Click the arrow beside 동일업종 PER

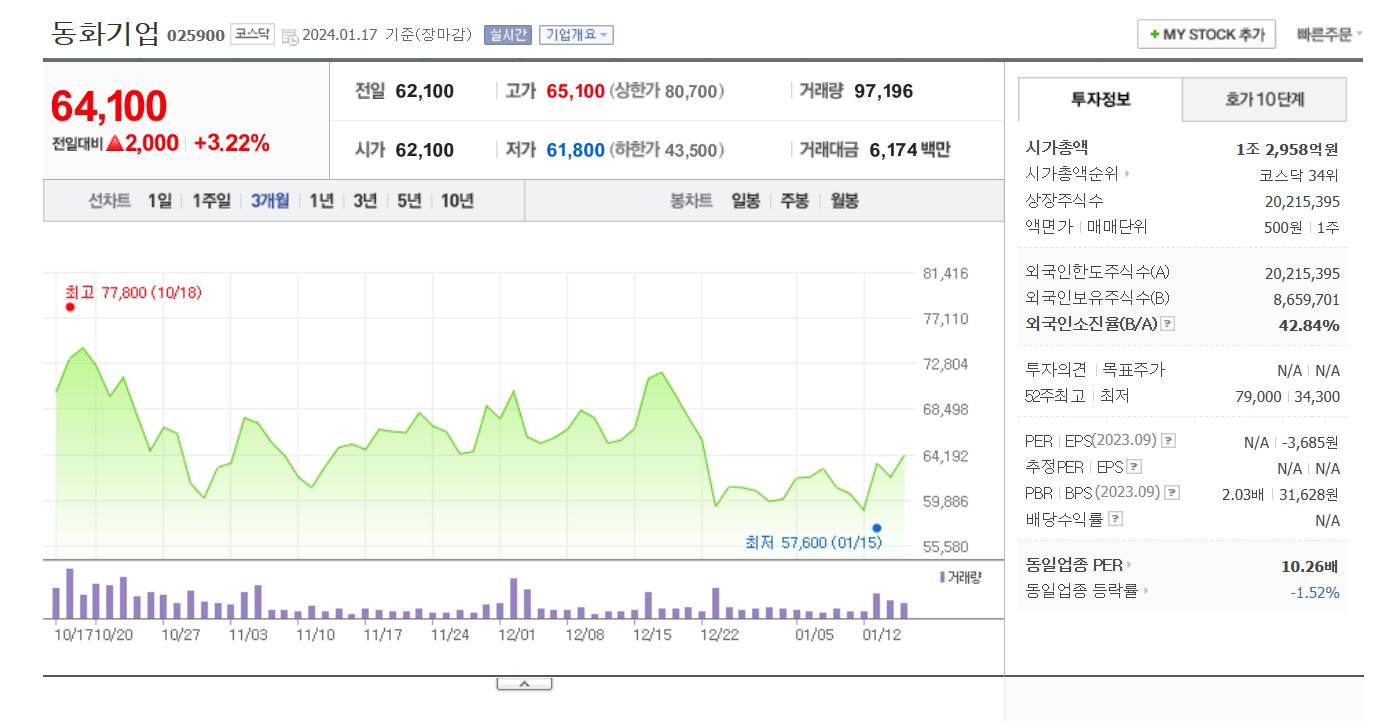pyautogui.click(x=1129, y=565)
